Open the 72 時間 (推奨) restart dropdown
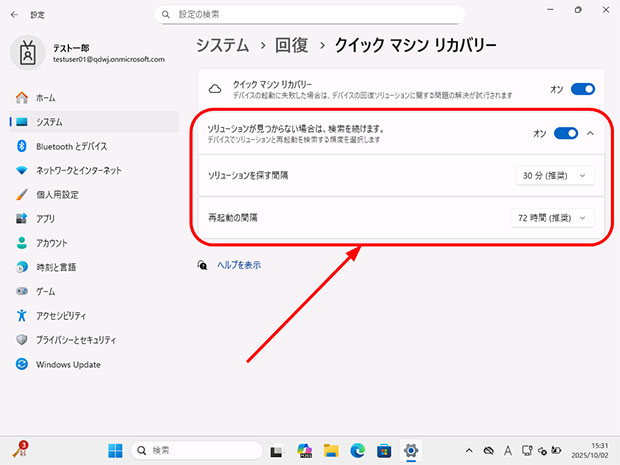Screen dimensions: 620x465 (x=552, y=218)
